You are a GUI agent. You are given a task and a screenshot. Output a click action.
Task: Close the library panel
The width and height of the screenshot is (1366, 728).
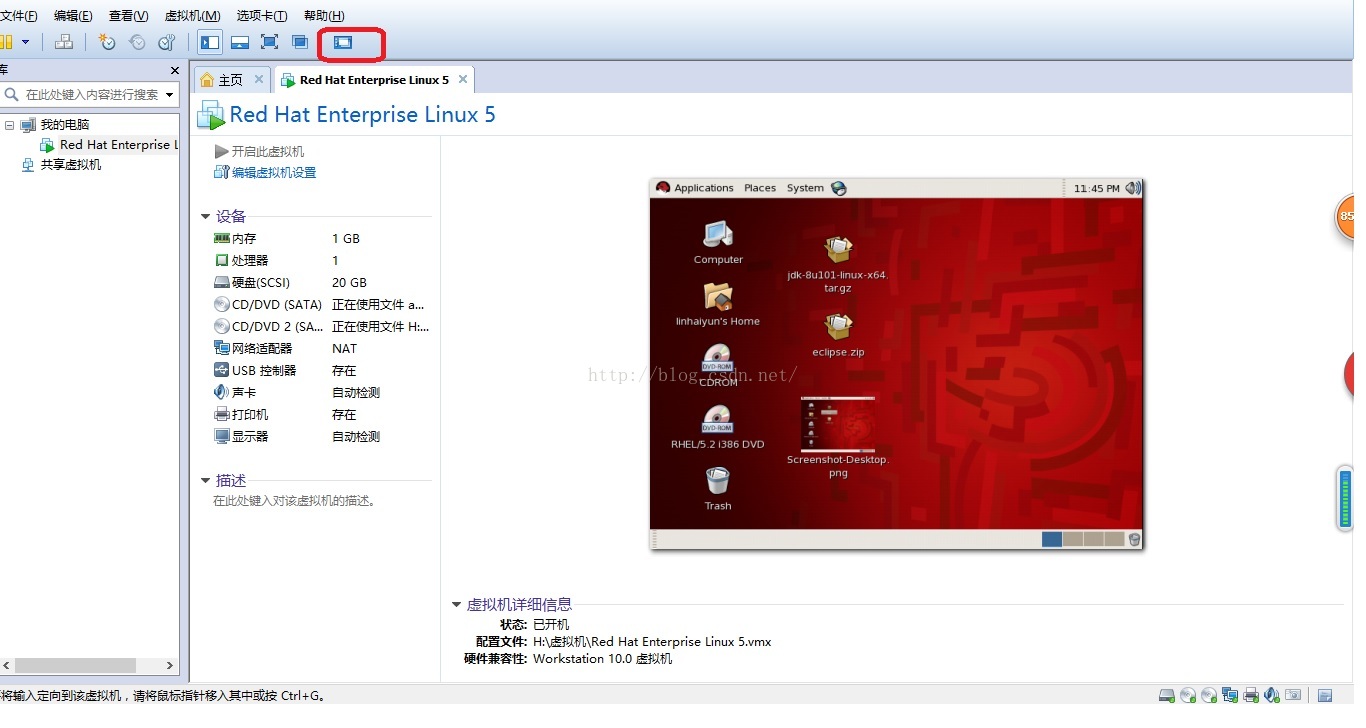[x=175, y=71]
